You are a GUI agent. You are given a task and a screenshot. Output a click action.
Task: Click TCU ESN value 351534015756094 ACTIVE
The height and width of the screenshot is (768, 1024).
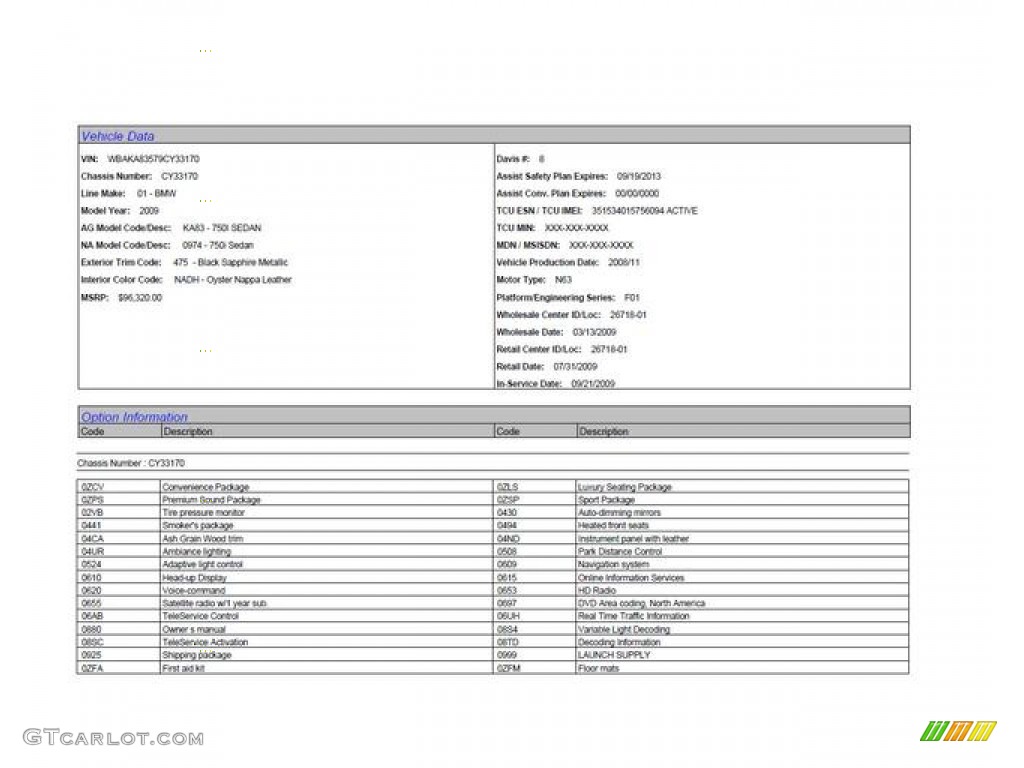tap(645, 210)
